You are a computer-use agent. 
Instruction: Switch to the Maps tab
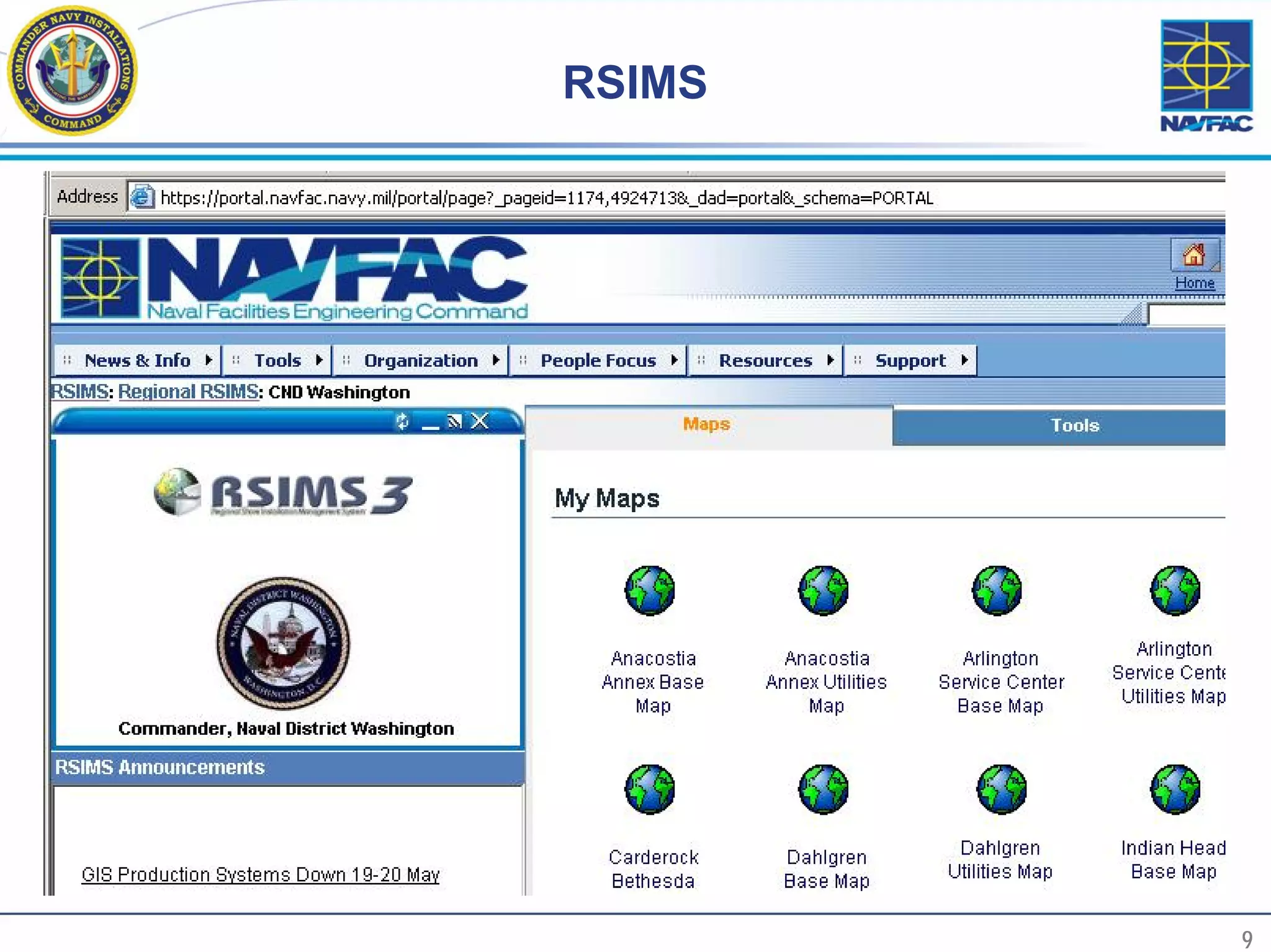(x=707, y=425)
